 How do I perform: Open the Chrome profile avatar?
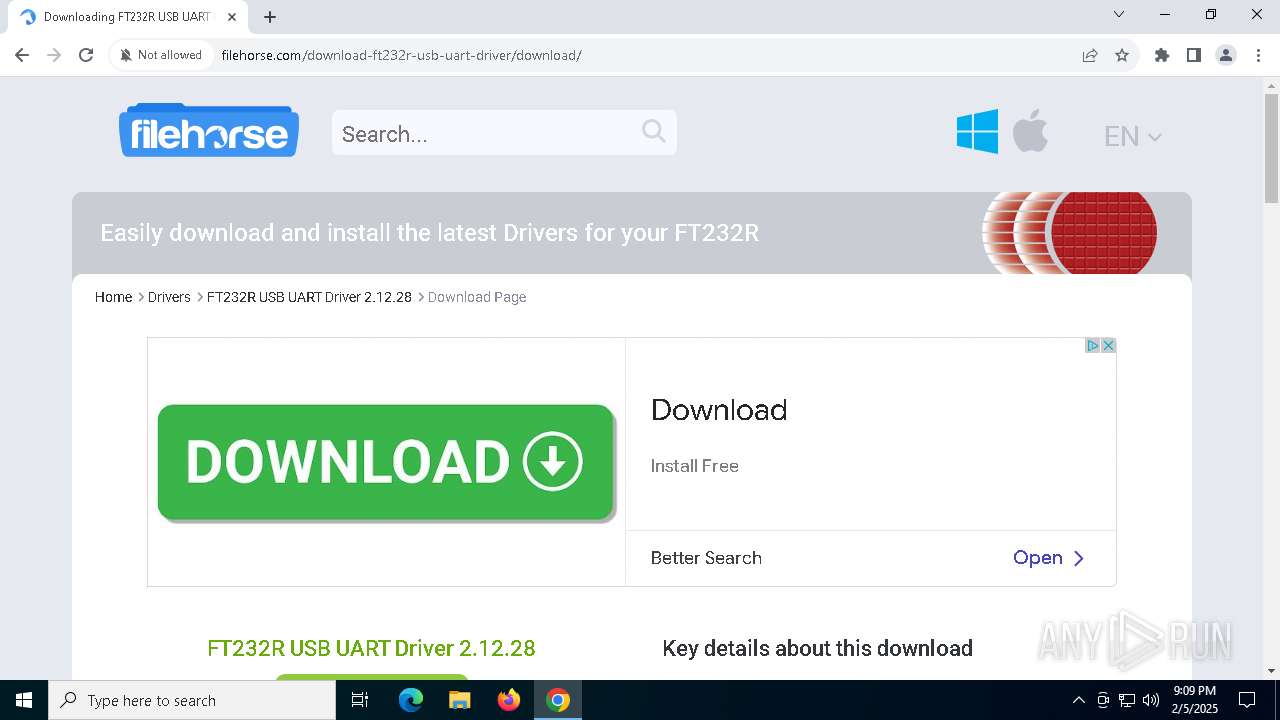pyautogui.click(x=1226, y=55)
